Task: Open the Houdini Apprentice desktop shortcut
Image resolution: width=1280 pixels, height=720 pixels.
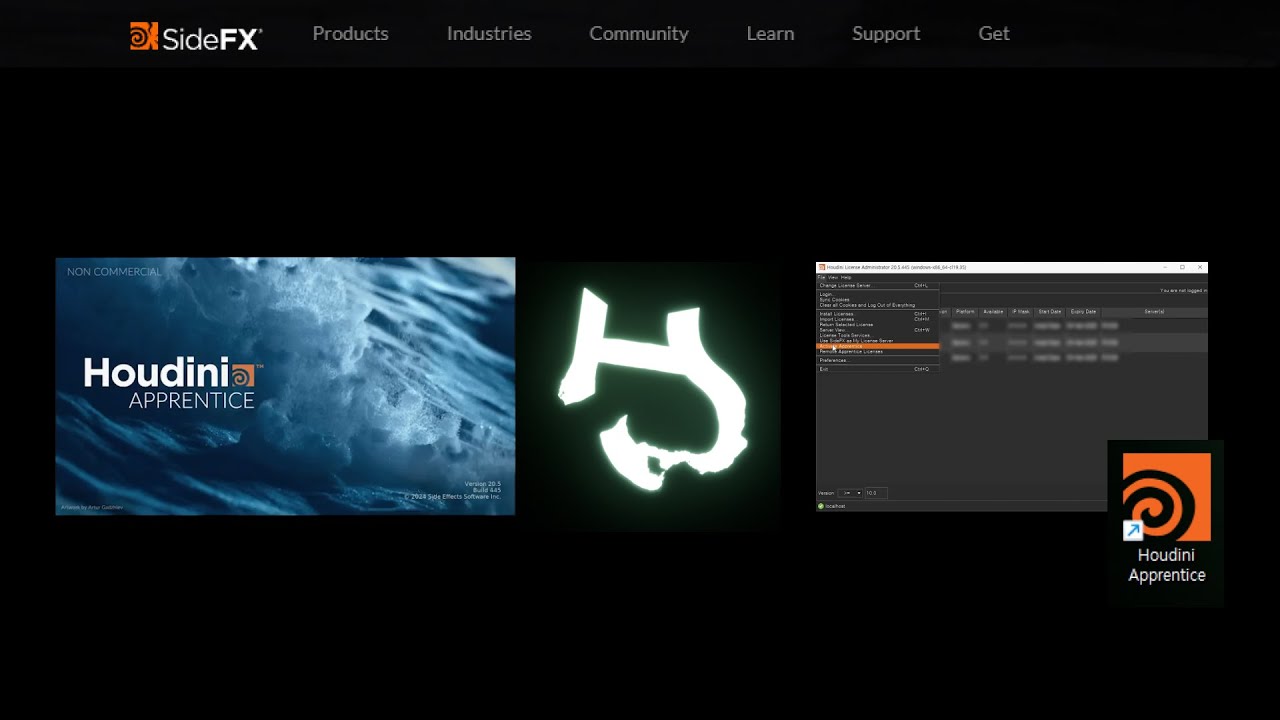Action: (x=1166, y=520)
